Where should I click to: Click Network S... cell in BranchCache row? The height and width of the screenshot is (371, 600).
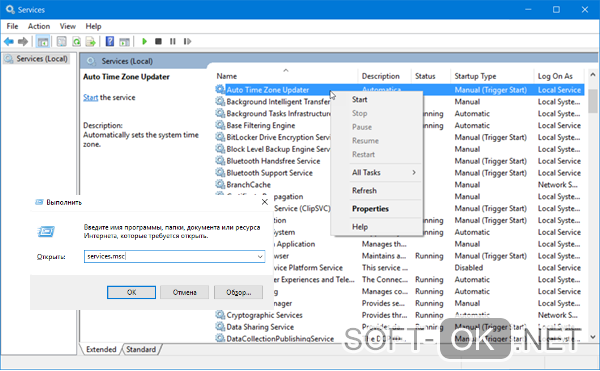point(558,184)
